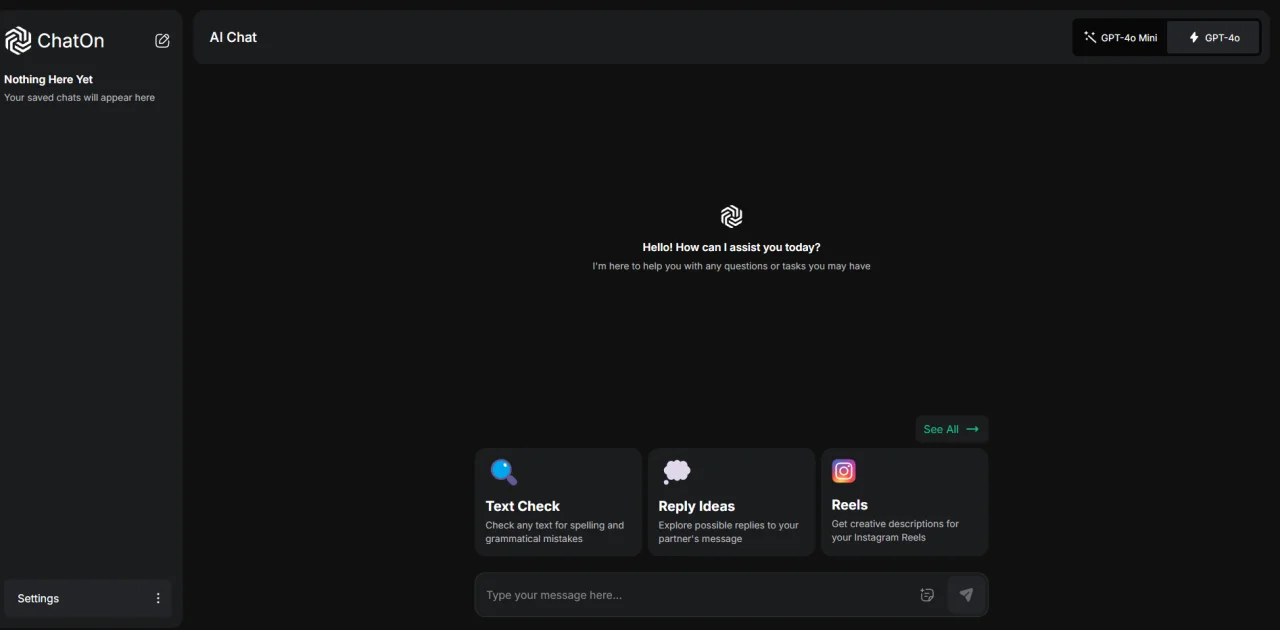
Task: Click Check any text for spelling description
Action: click(x=555, y=531)
